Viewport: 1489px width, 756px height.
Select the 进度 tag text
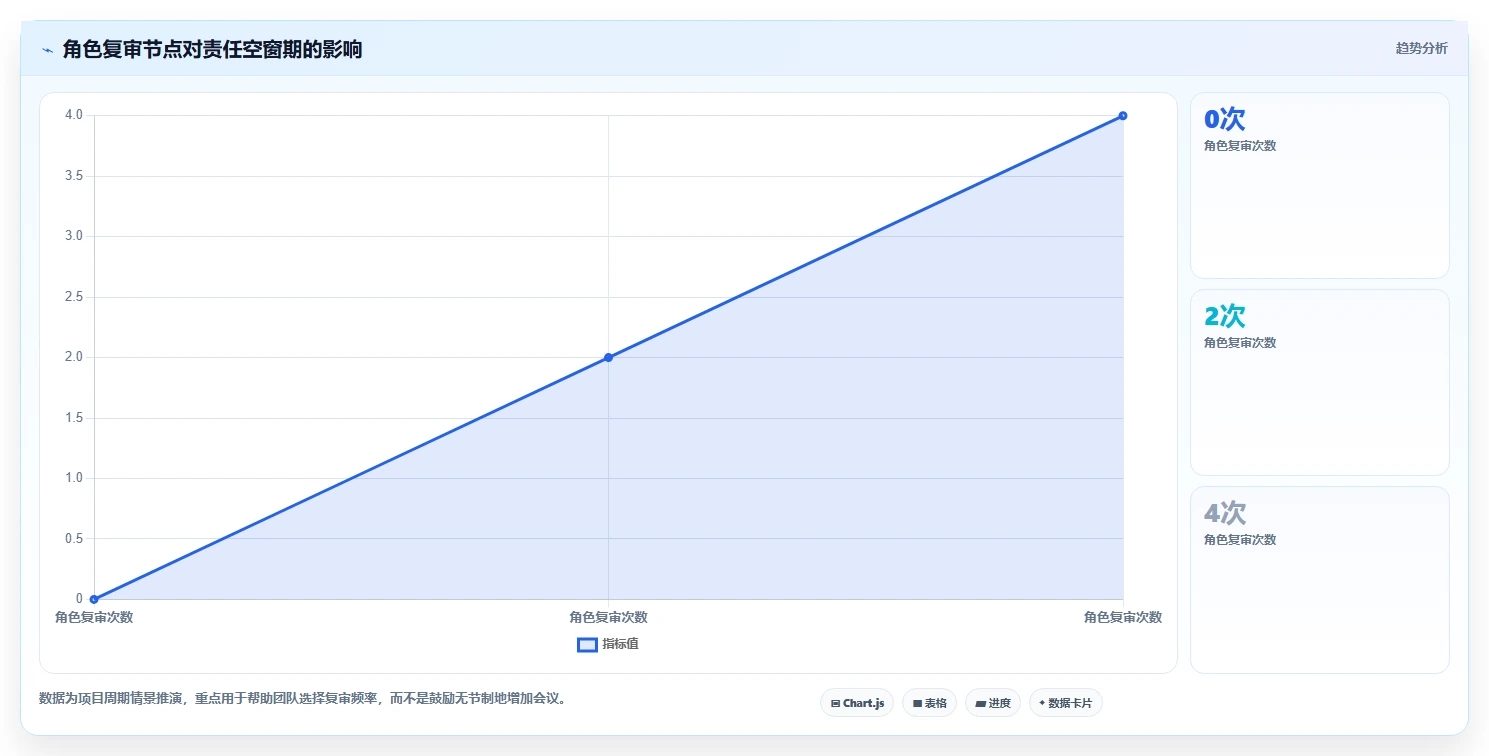(999, 704)
